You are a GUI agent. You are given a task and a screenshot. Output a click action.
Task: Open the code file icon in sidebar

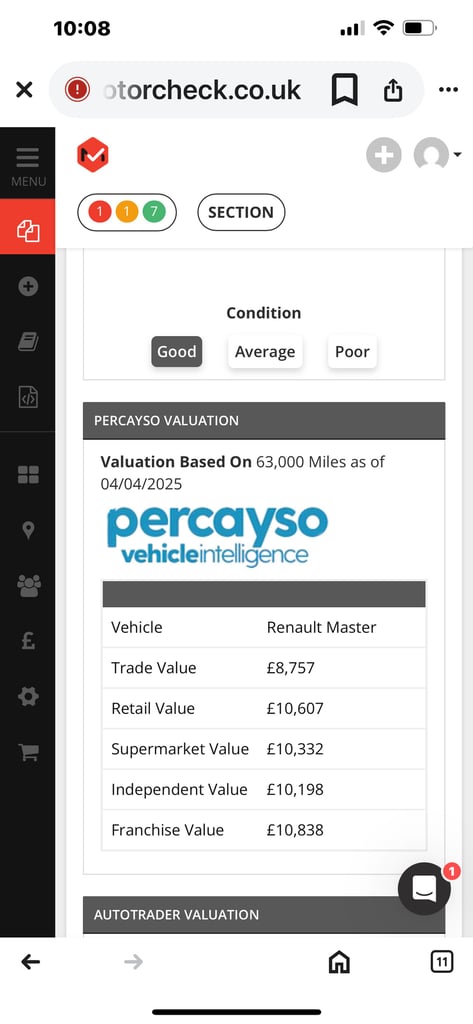(28, 397)
